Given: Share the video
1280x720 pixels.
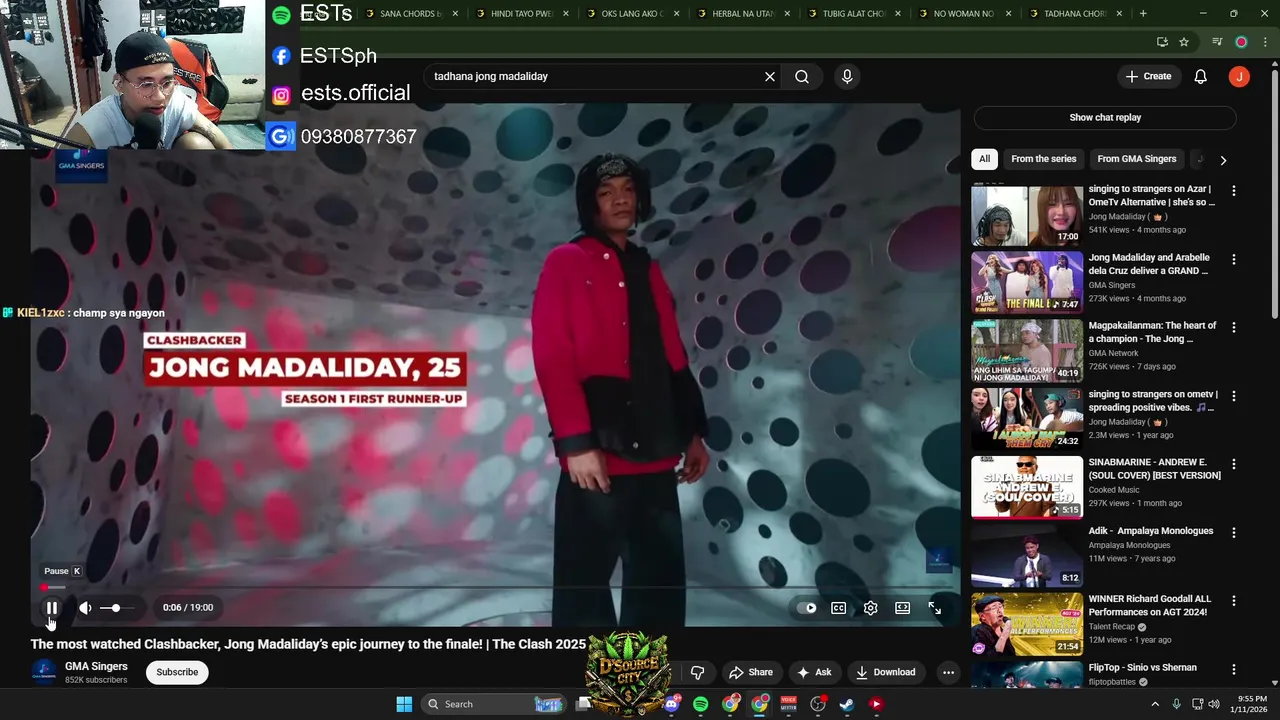Looking at the screenshot, I should coord(751,672).
